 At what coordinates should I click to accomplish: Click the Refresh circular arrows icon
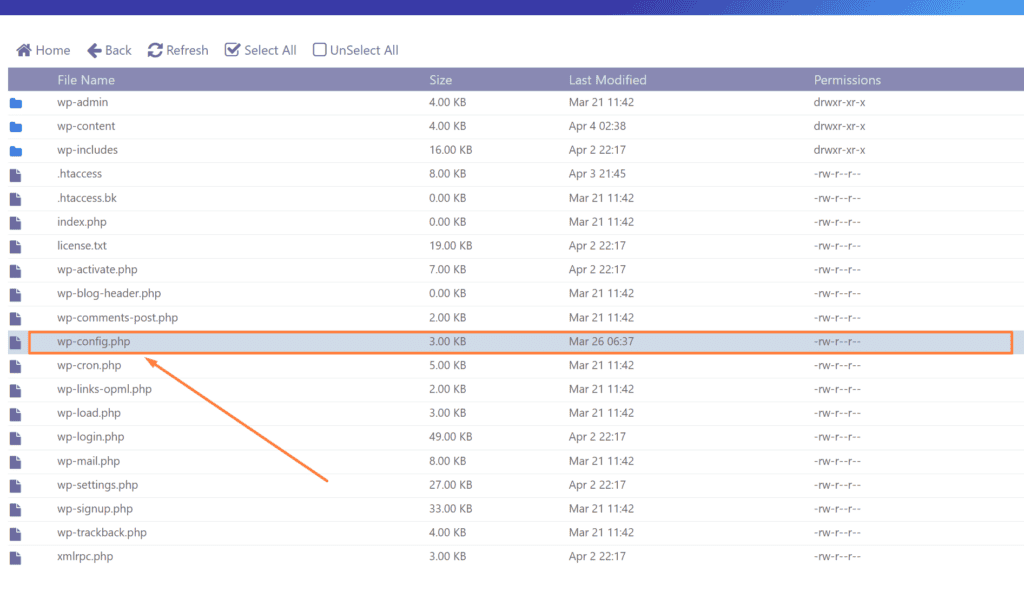155,50
